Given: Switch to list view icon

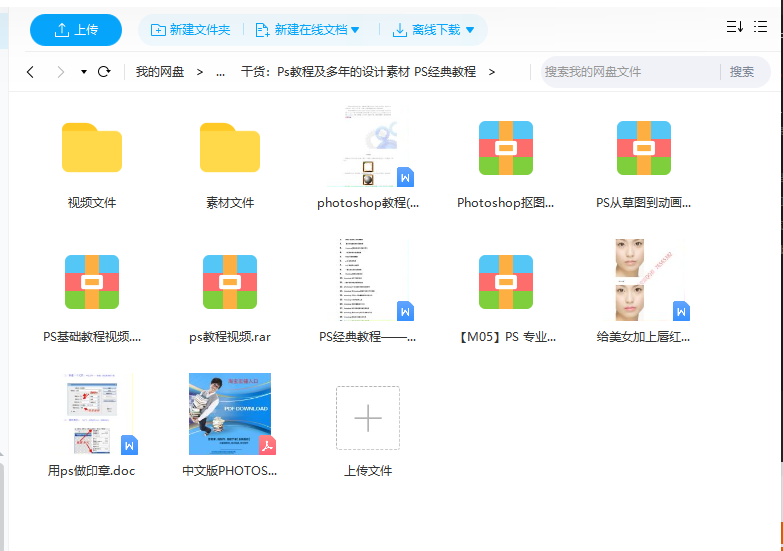Looking at the screenshot, I should click(761, 27).
